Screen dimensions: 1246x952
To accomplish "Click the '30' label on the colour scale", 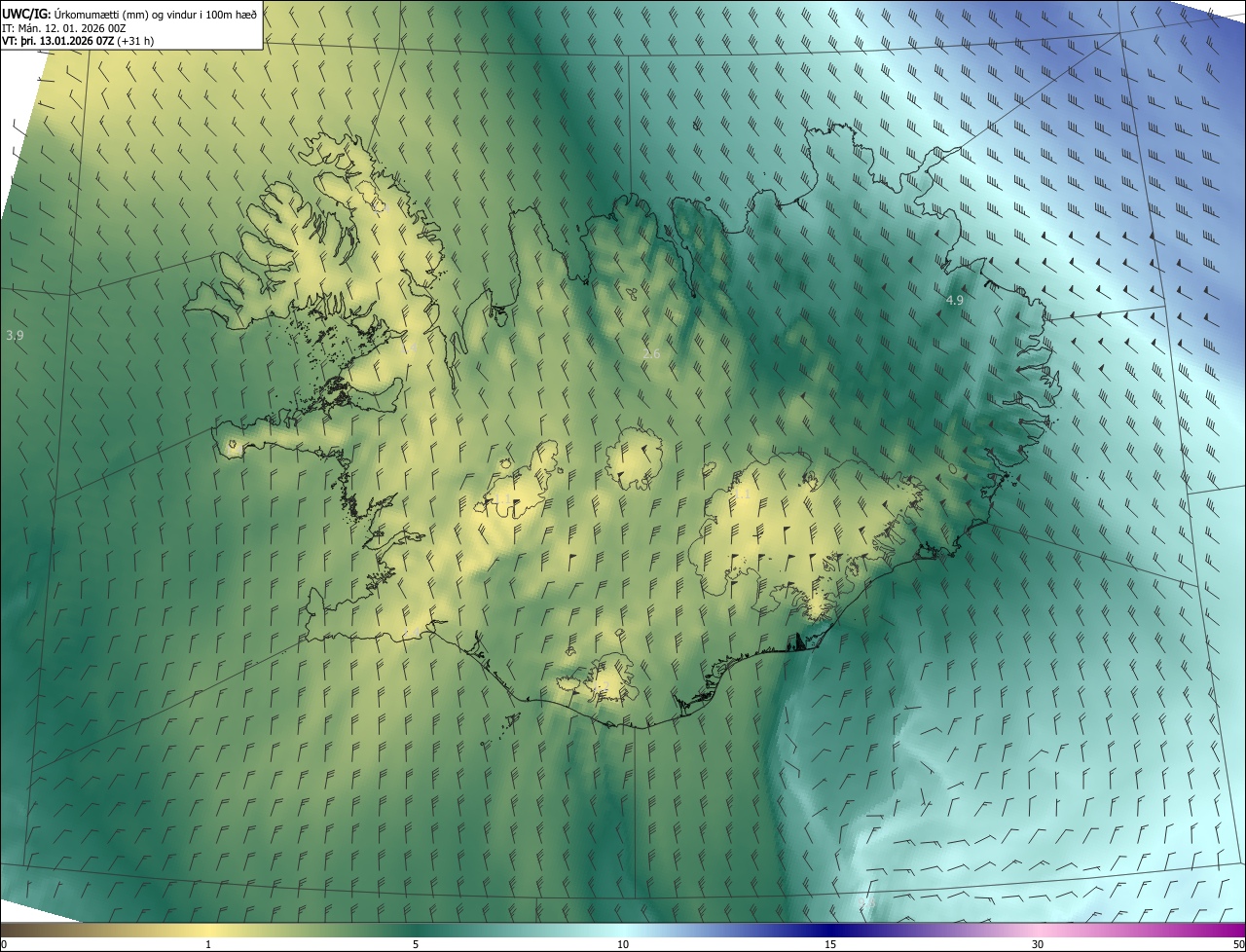I will click(x=1038, y=944).
